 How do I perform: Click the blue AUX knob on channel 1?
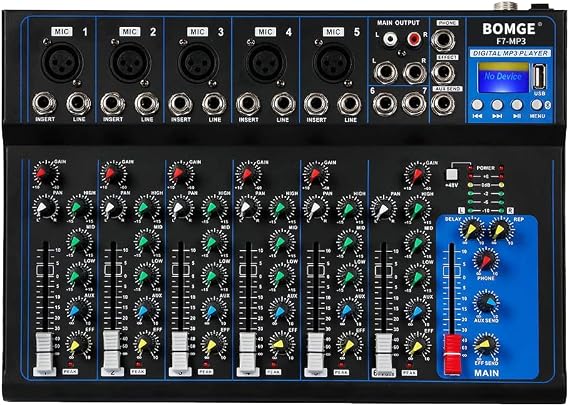click(78, 310)
